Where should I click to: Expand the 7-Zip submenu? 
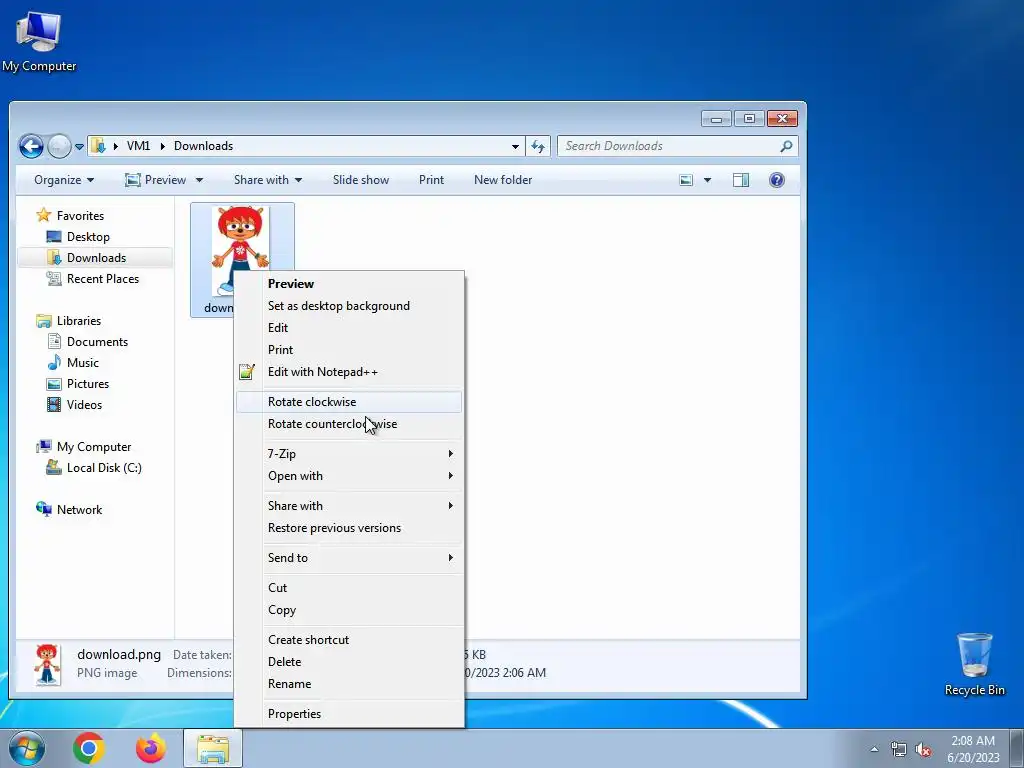point(349,454)
